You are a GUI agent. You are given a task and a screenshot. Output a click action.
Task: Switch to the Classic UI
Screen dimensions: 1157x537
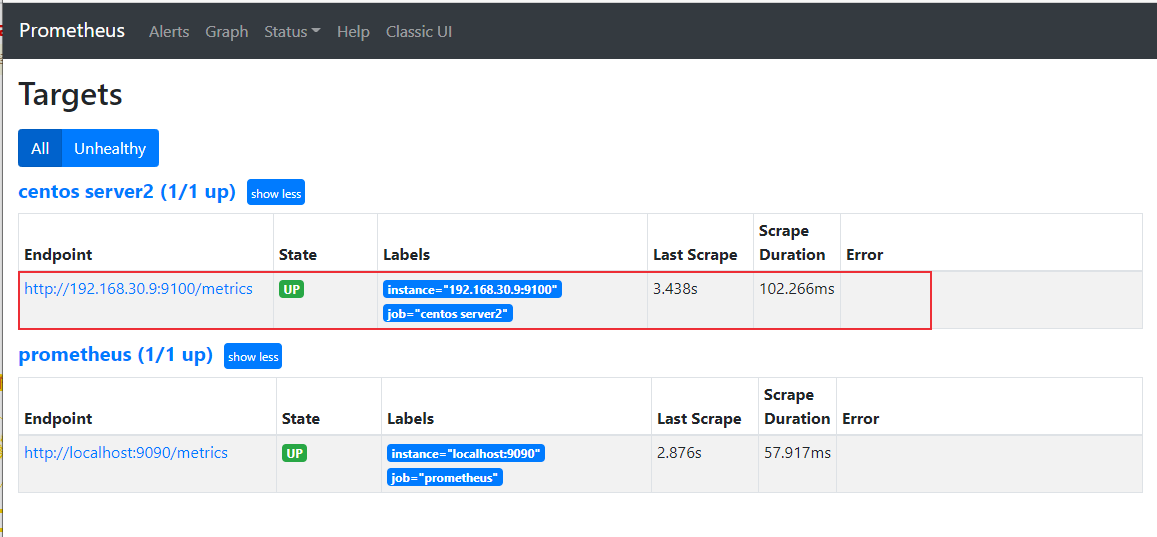pos(419,32)
